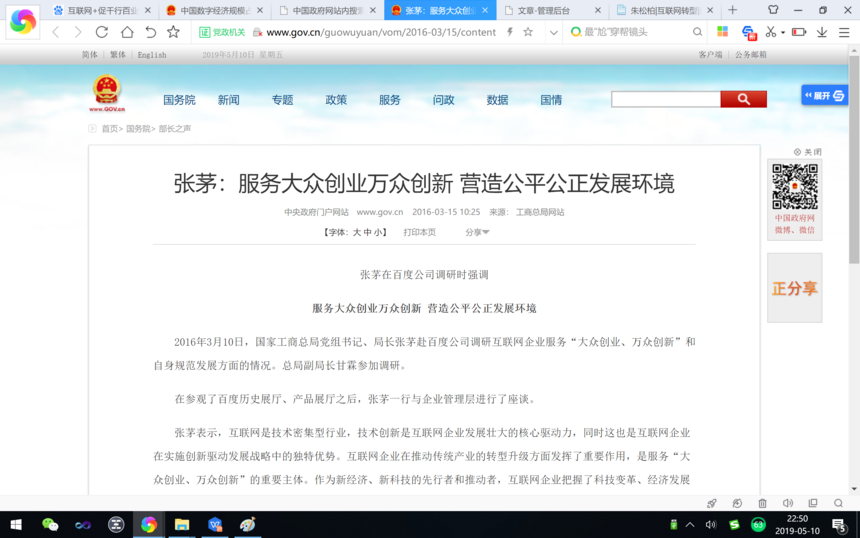Click the address bar URL field
This screenshot has height=538, width=860.
[x=381, y=32]
